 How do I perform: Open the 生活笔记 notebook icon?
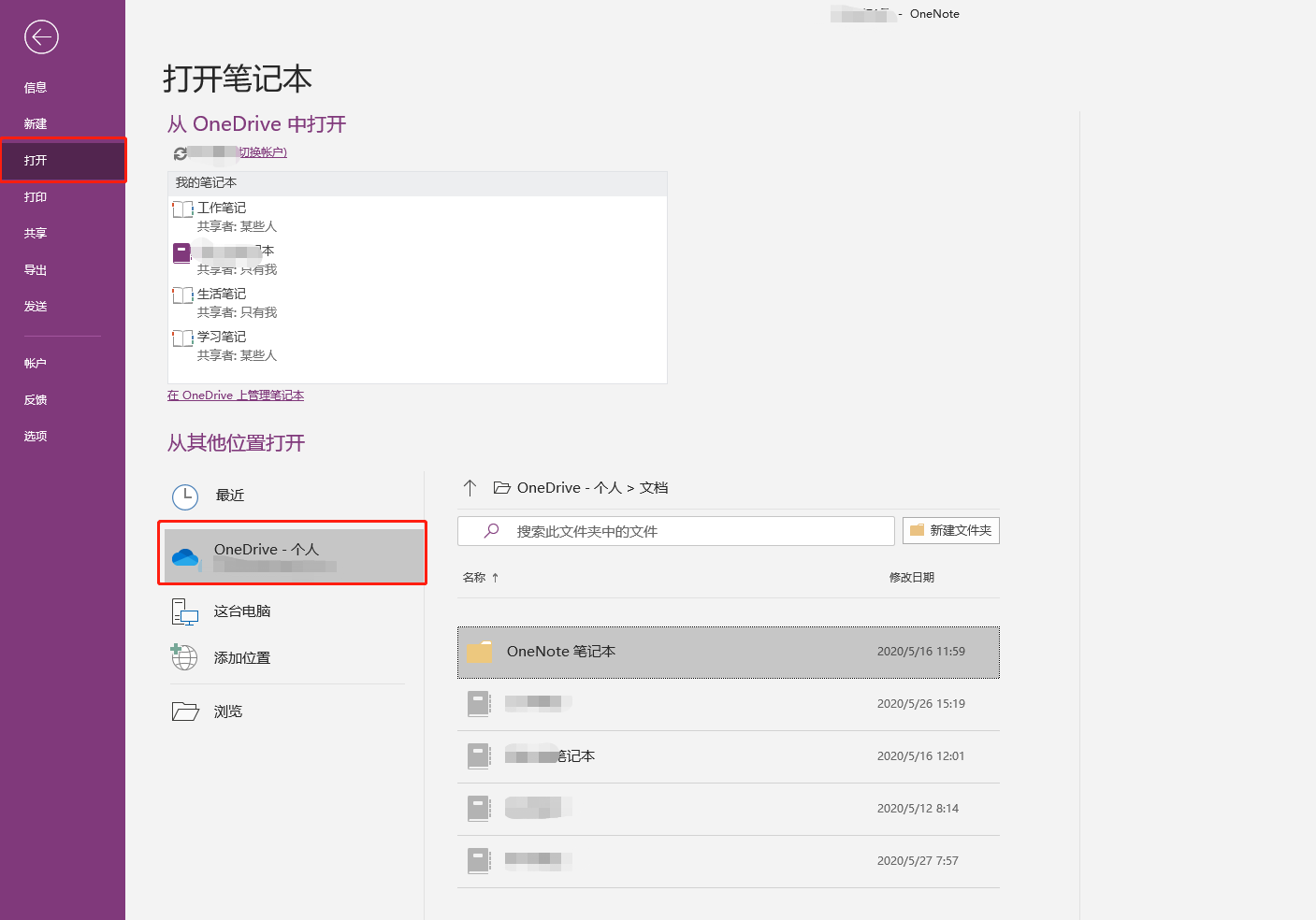tap(182, 295)
